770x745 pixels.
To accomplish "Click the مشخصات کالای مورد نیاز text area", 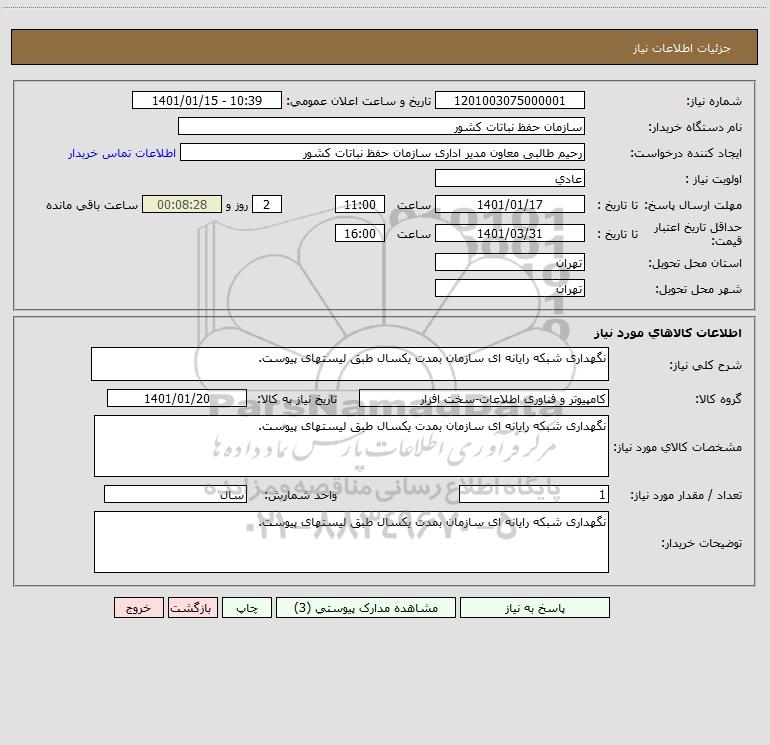I will pyautogui.click(x=351, y=446).
